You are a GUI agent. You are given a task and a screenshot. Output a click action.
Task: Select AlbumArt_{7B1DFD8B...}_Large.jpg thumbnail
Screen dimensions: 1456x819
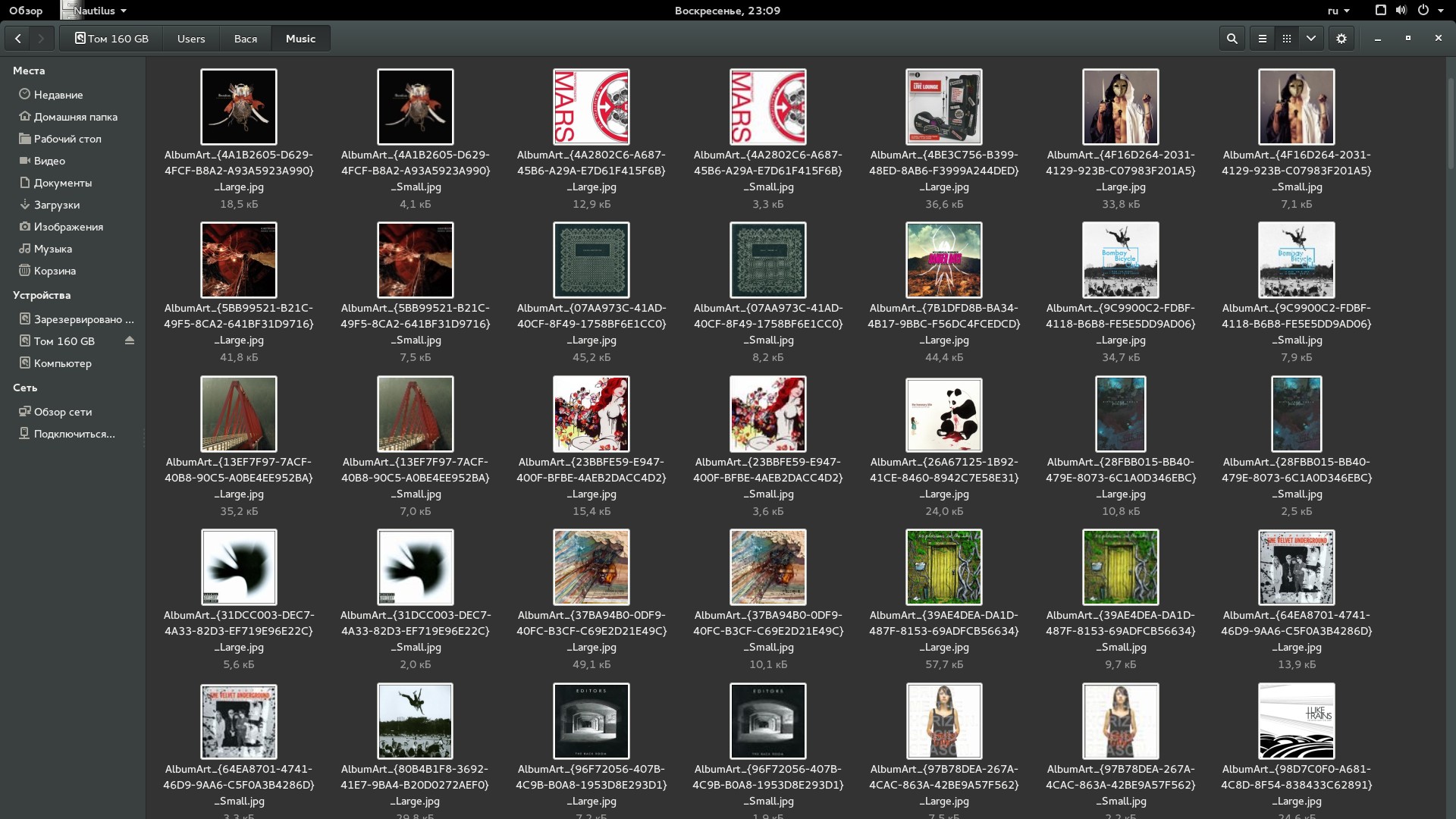pos(944,260)
